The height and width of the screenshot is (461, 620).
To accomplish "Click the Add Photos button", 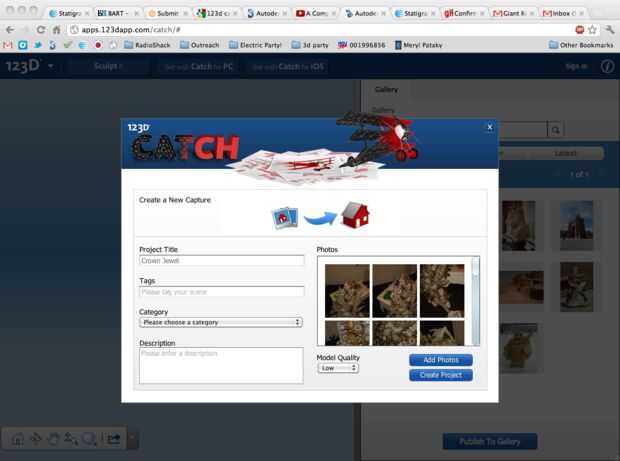I will [440, 360].
